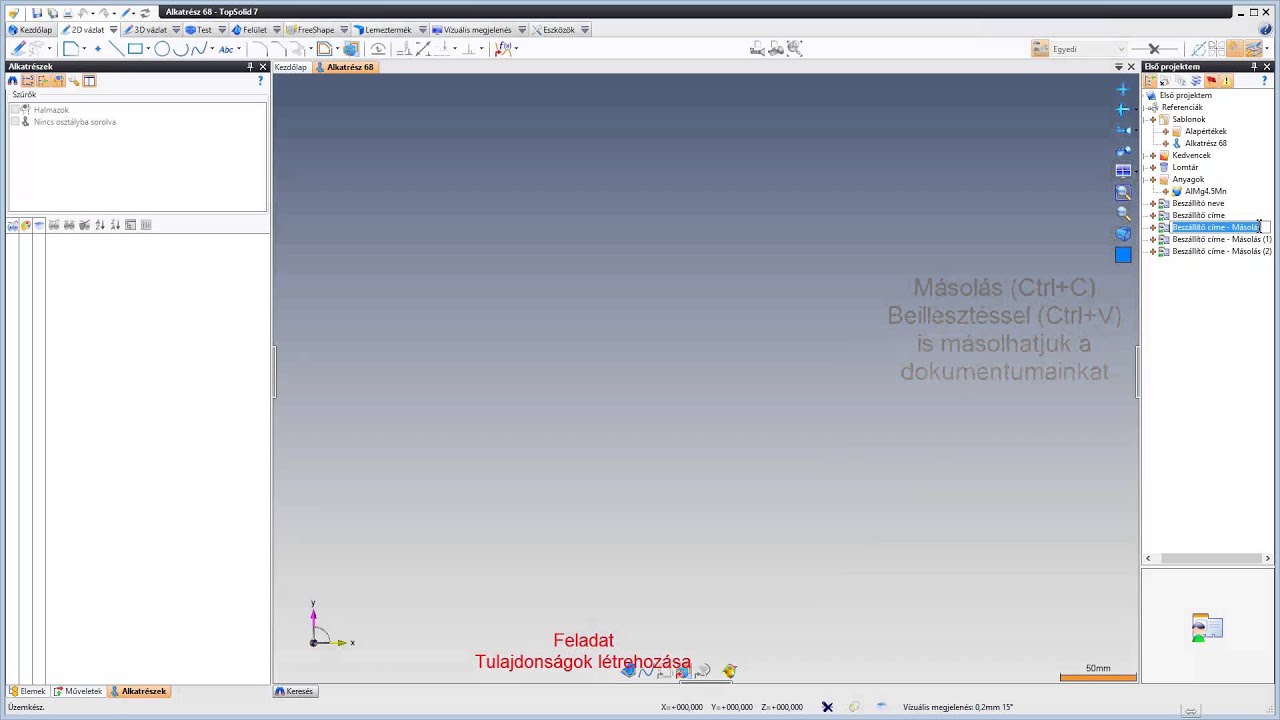Expand the Anyagok folder node
Image resolution: width=1280 pixels, height=720 pixels.
coord(1153,179)
